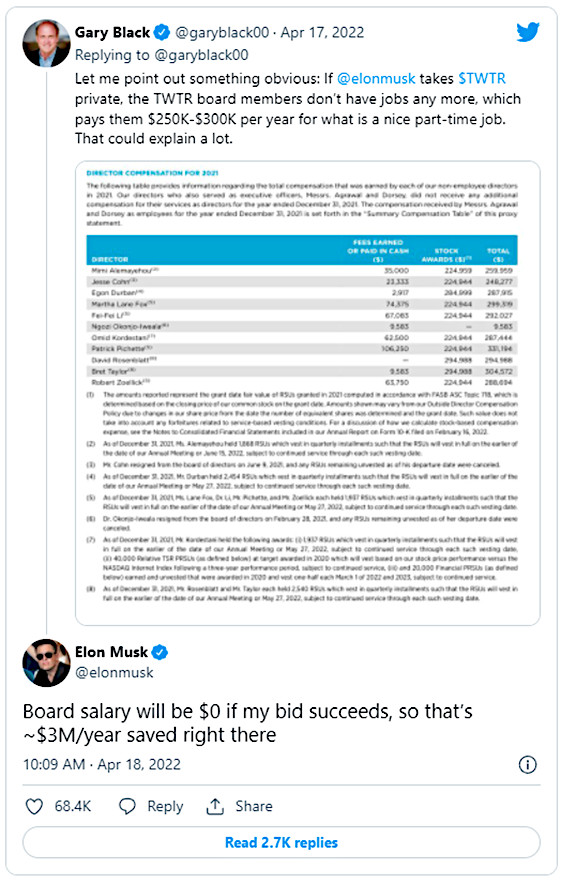This screenshot has height=884, width=561.
Task: Click the Elon Musk display name
Action: coord(112,652)
